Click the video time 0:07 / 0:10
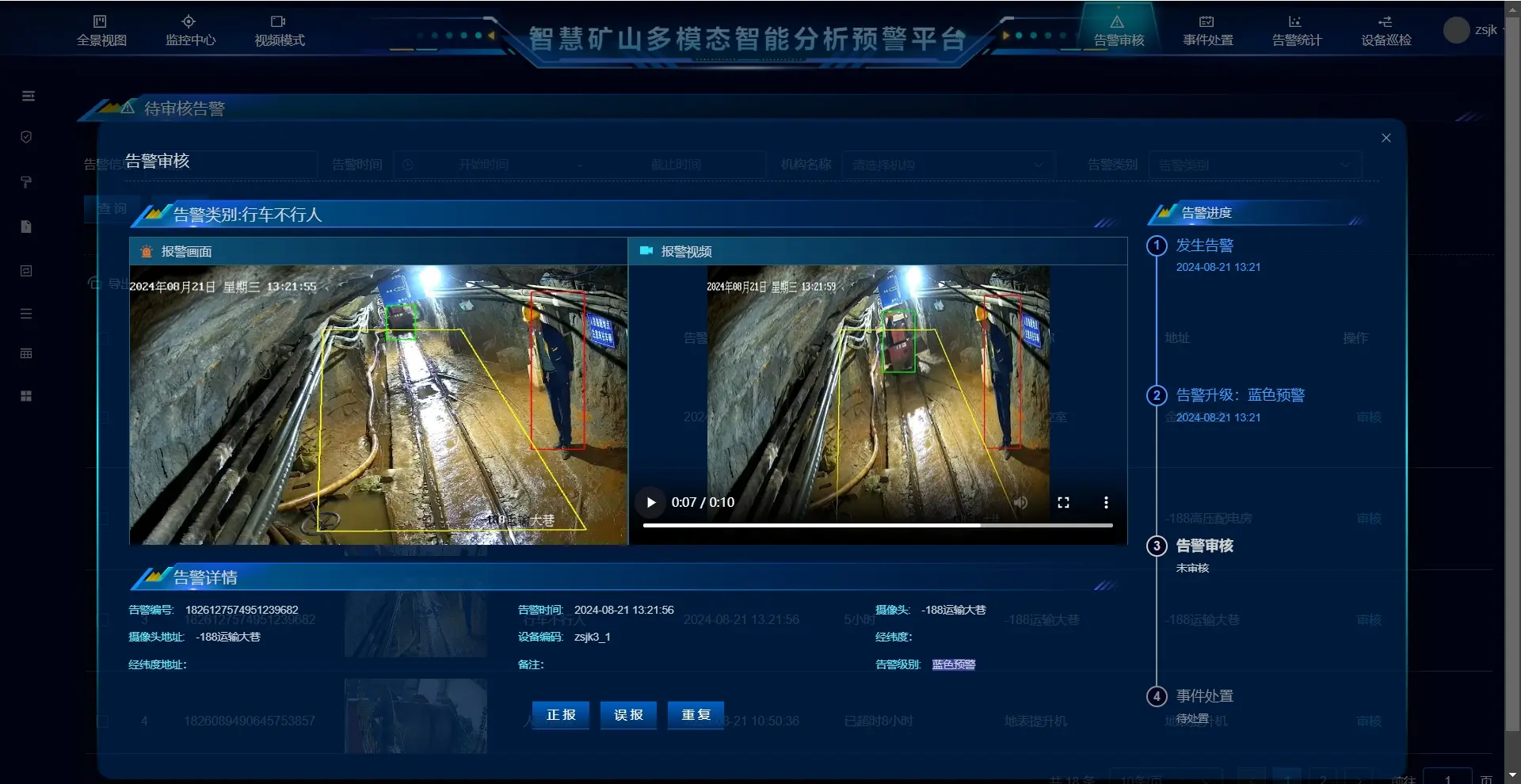Screen dimensions: 1521x784 (x=703, y=502)
